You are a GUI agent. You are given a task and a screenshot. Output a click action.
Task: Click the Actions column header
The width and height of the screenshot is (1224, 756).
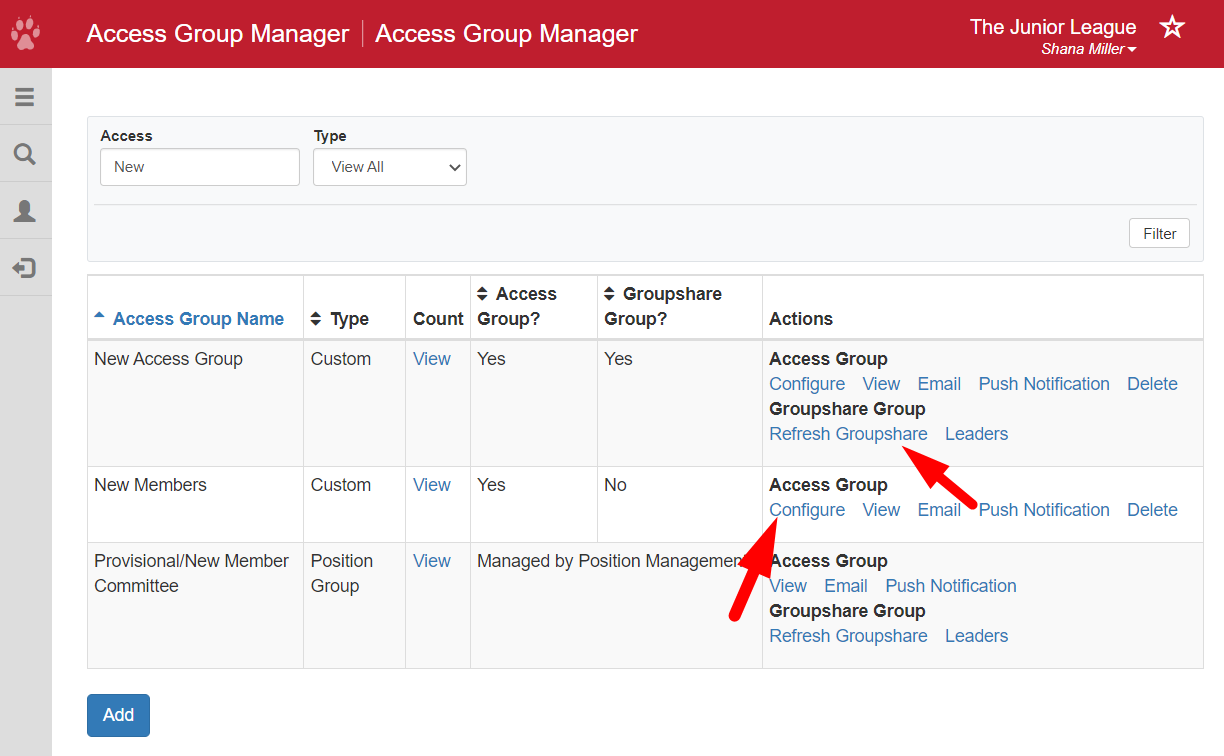pos(801,319)
